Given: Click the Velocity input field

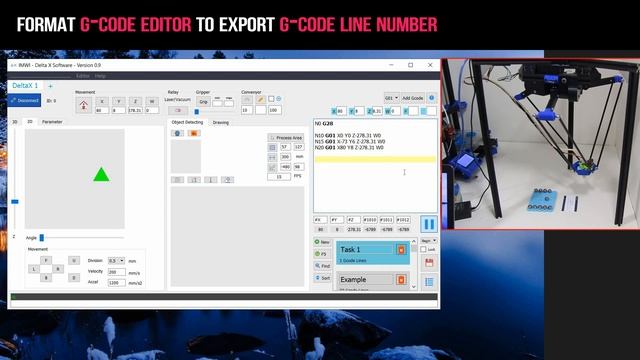Looking at the screenshot, I should 116,272.
